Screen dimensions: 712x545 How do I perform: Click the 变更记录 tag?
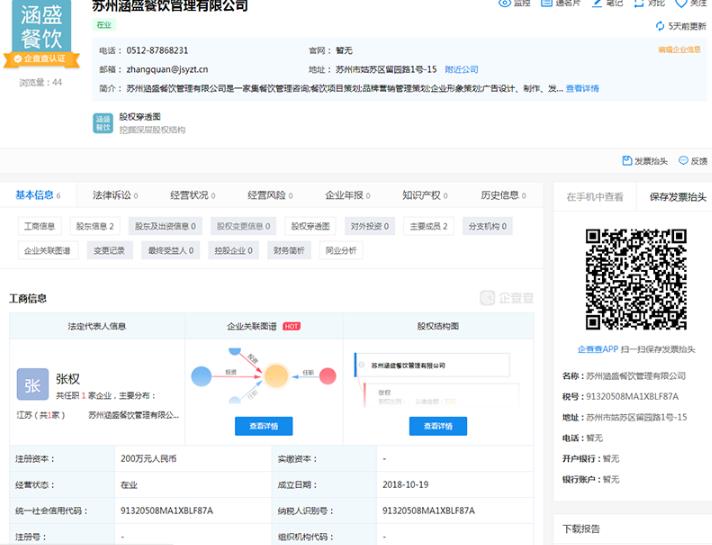coord(109,251)
